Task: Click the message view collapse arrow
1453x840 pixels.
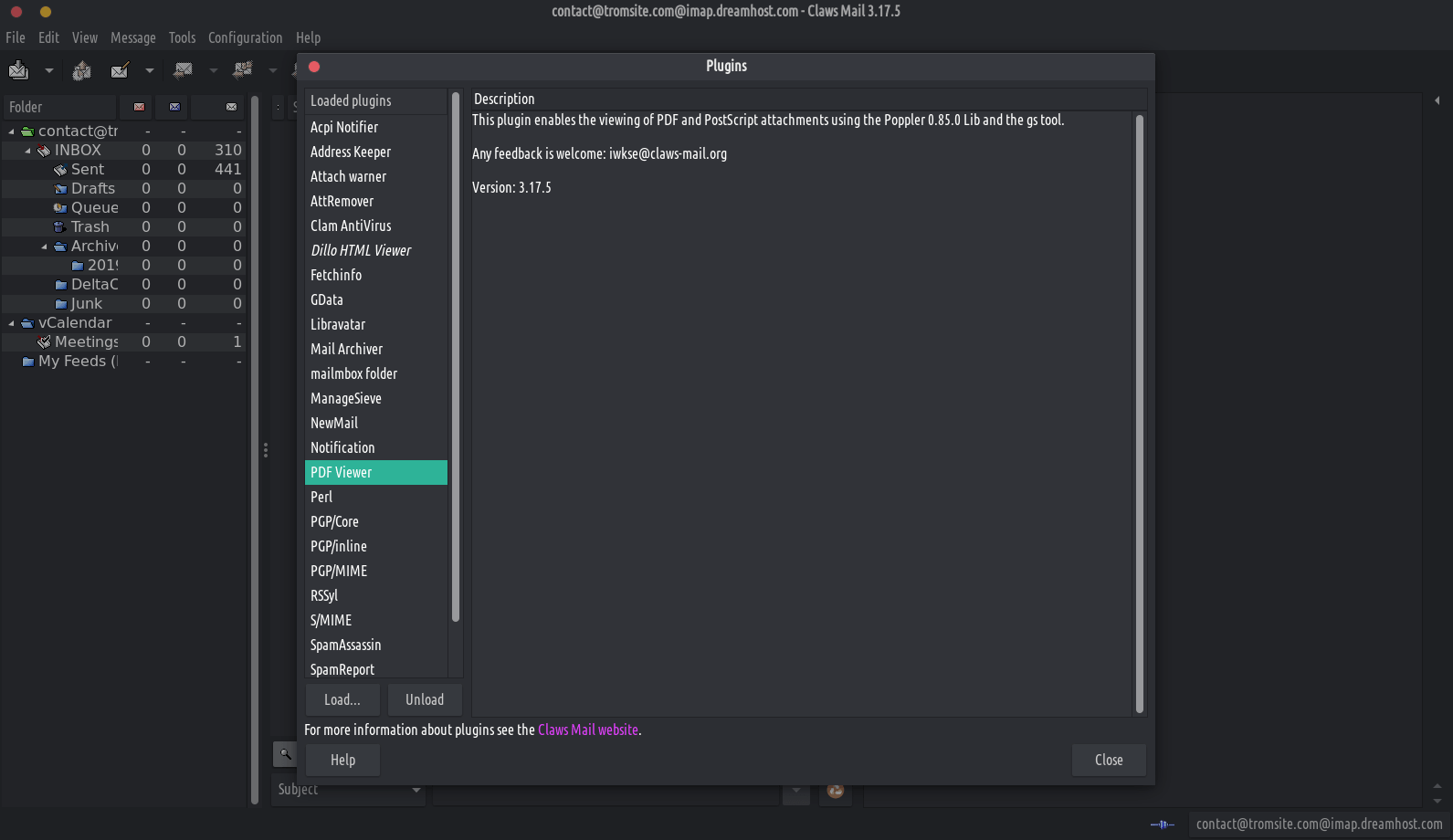Action: tap(1437, 100)
